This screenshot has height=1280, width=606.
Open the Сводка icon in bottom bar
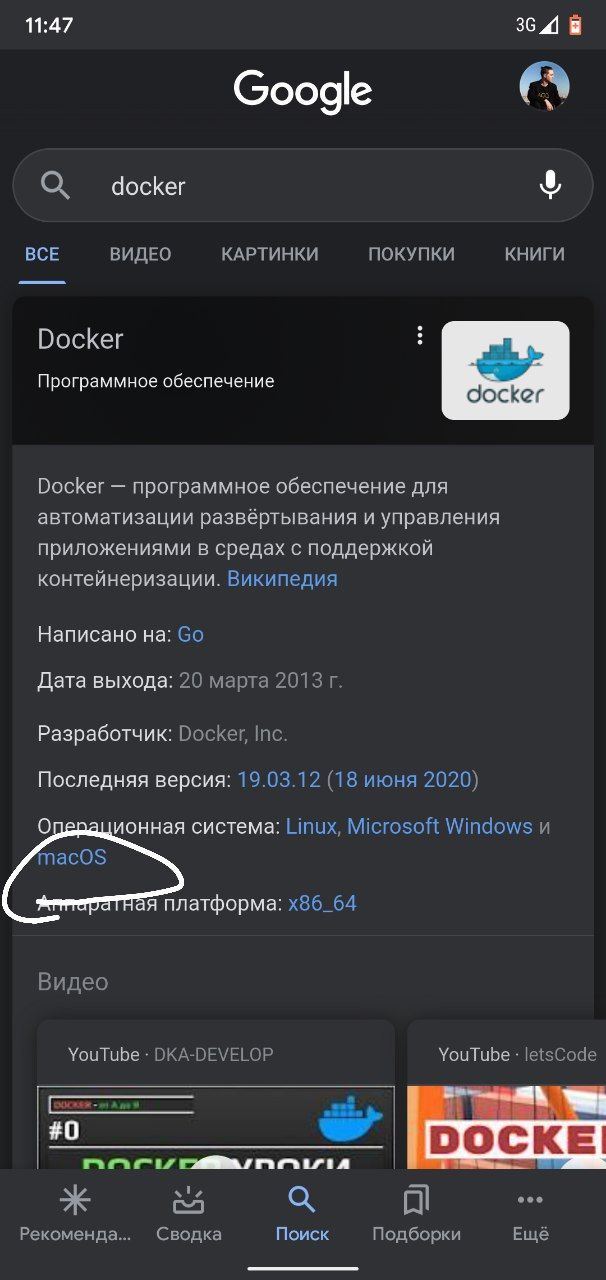point(189,1201)
